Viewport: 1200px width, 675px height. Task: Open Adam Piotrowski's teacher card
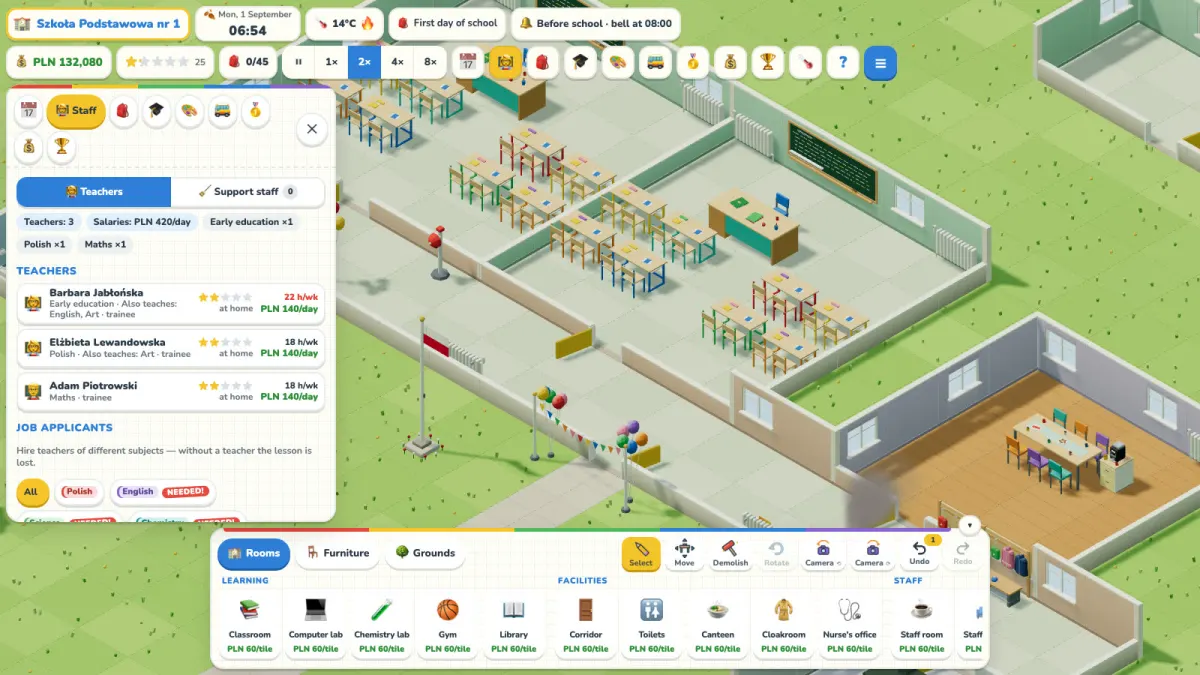pyautogui.click(x=171, y=391)
